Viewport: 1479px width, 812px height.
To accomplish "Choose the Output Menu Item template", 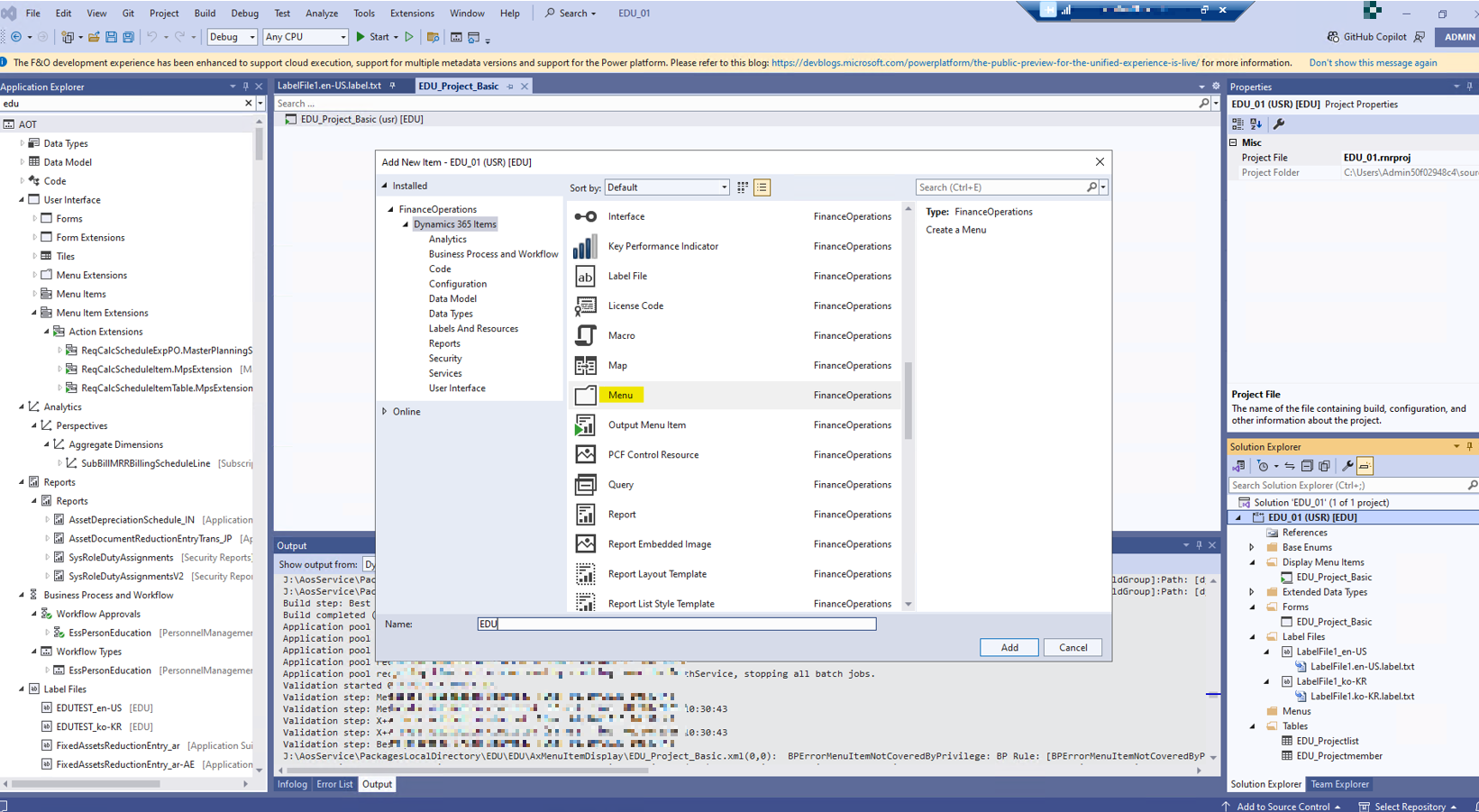I will [x=735, y=424].
